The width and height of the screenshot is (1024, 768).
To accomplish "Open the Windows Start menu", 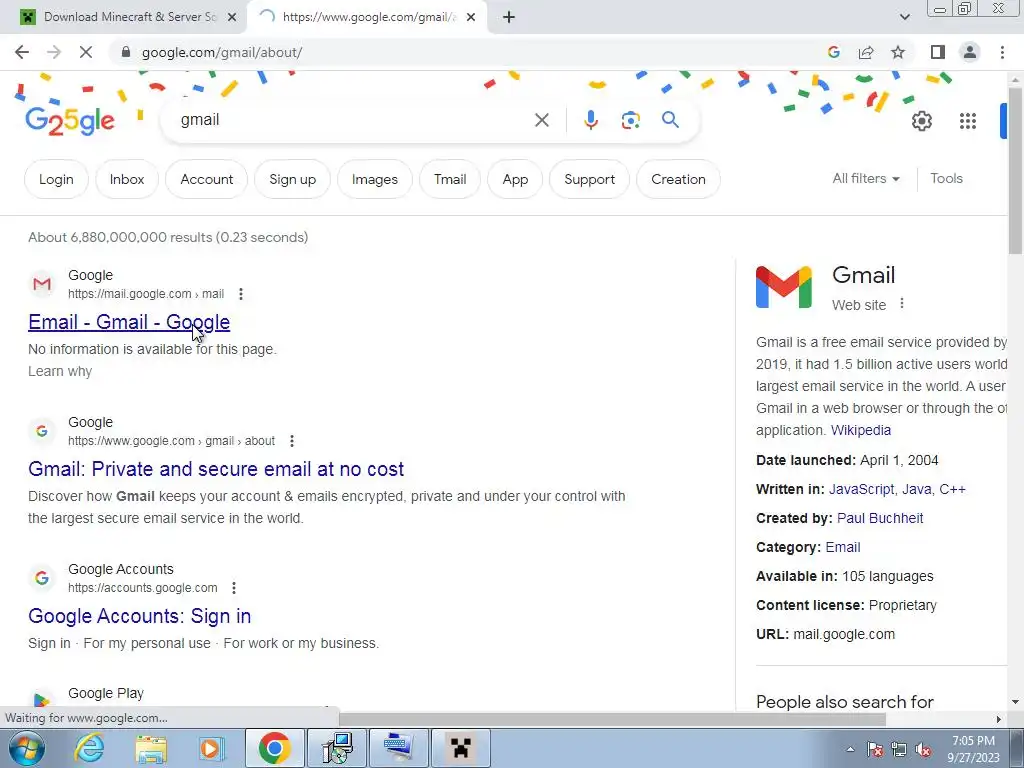I will click(27, 748).
